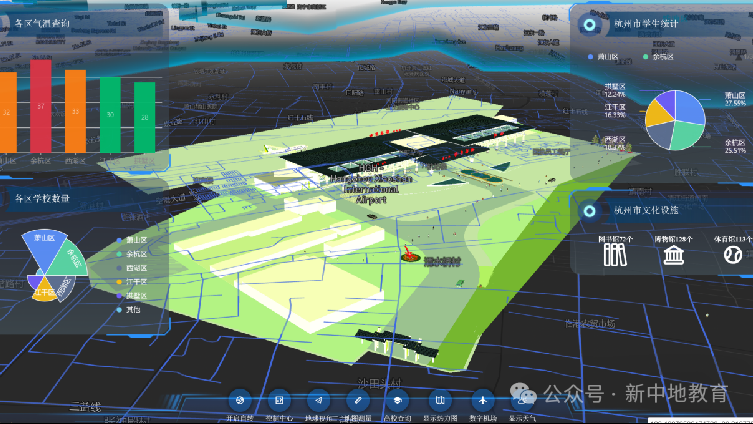Click the 杭州市学生统计 panel title

point(645,24)
